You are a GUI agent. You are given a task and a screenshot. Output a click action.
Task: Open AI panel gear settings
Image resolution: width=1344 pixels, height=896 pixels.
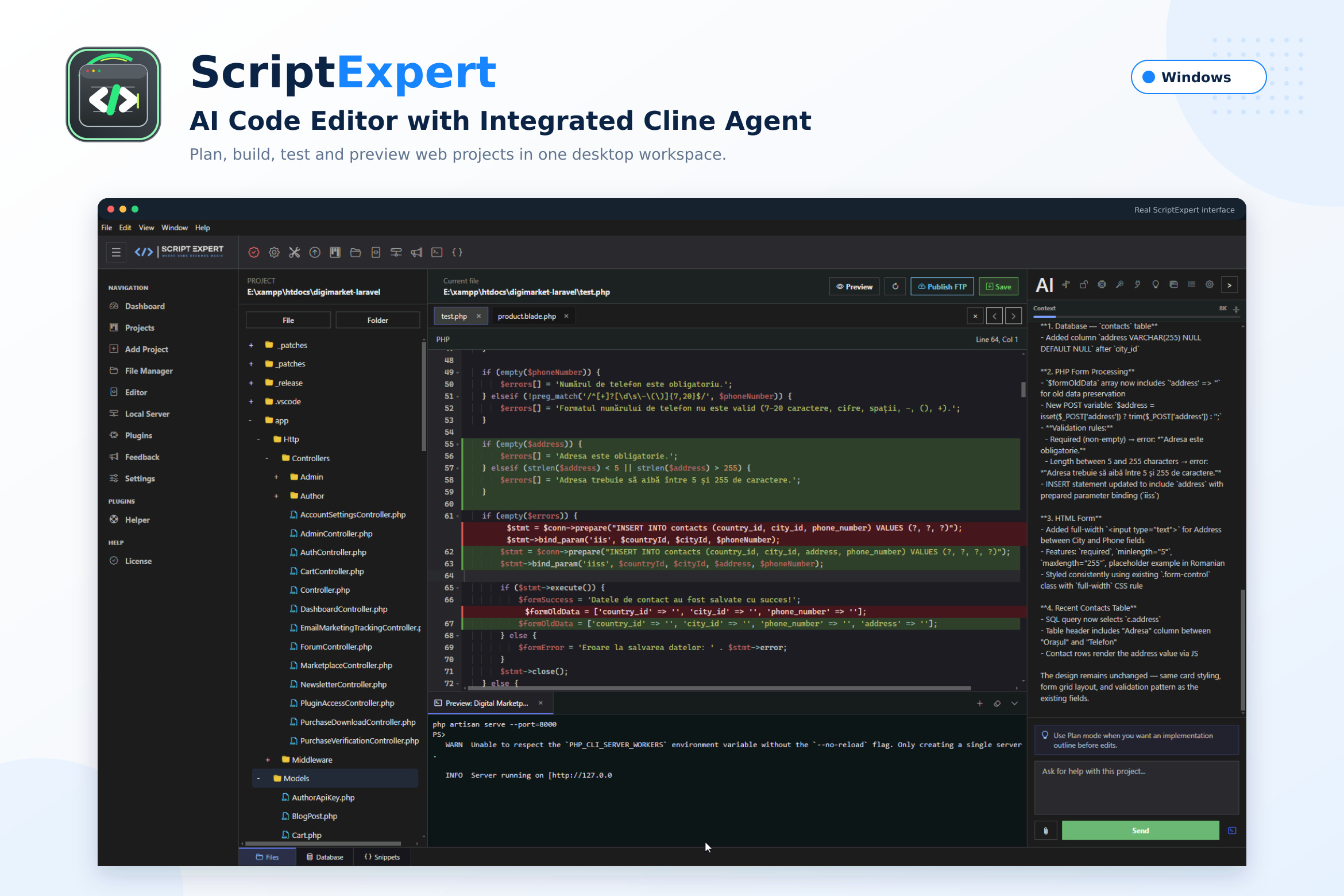pyautogui.click(x=1210, y=284)
